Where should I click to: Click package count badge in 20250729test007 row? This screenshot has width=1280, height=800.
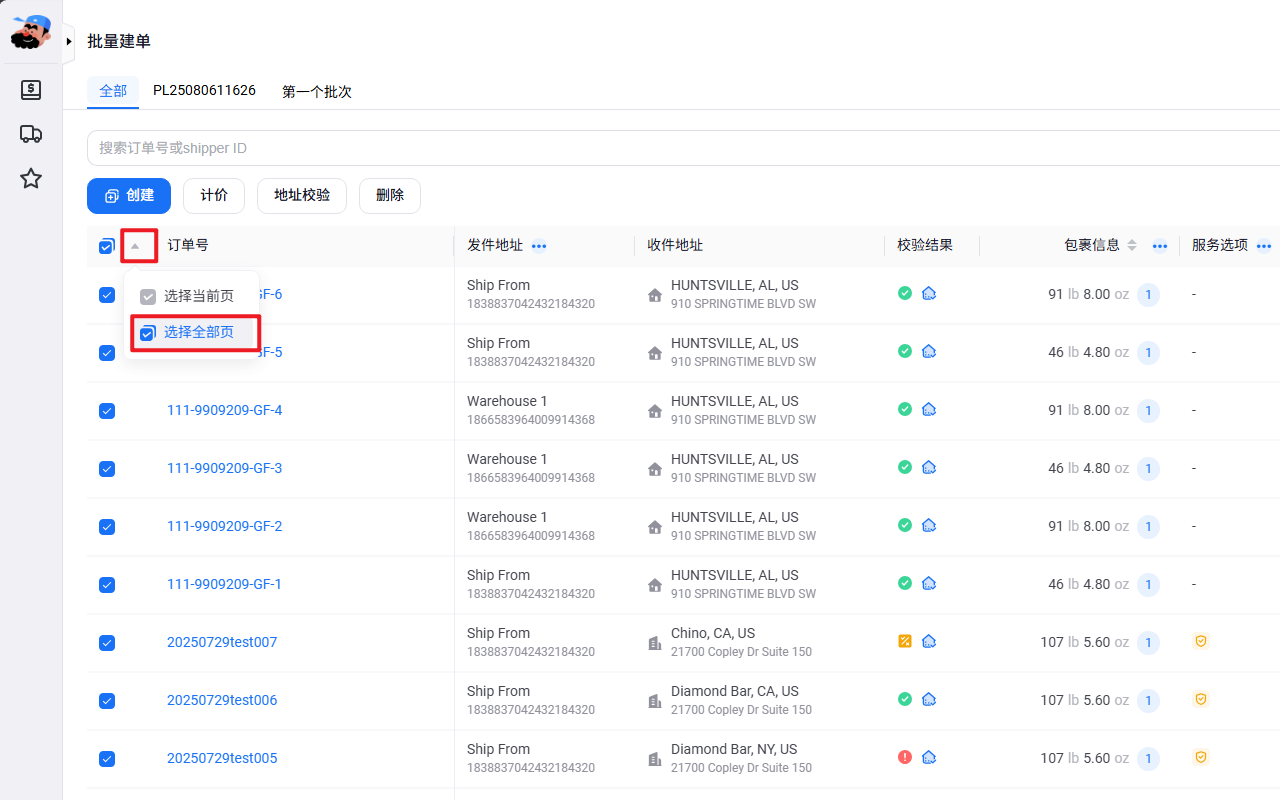tap(1148, 642)
